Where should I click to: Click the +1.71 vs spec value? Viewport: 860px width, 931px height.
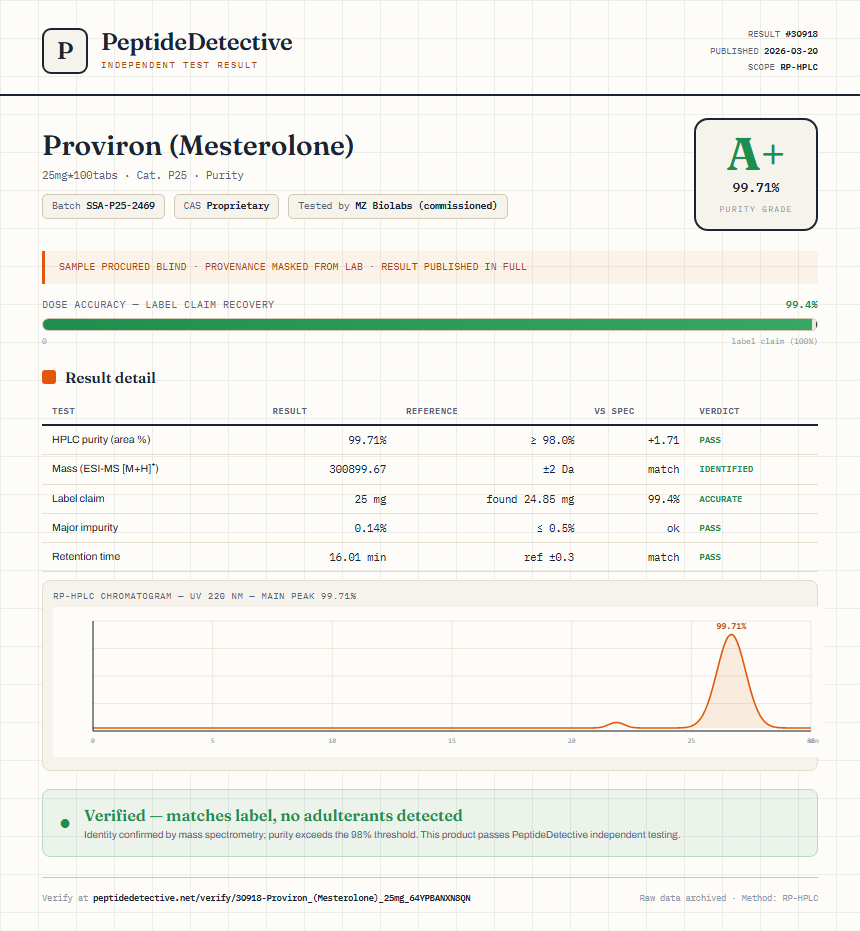tap(663, 440)
